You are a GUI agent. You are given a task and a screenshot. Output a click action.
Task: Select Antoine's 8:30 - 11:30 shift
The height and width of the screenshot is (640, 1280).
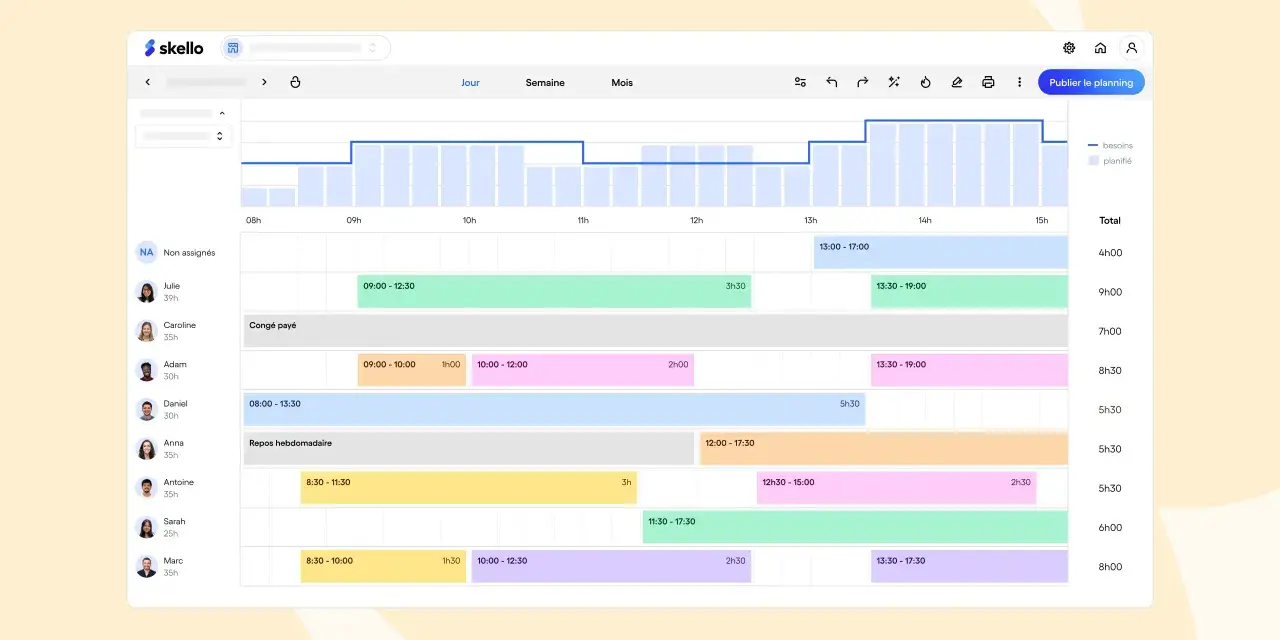(x=469, y=488)
